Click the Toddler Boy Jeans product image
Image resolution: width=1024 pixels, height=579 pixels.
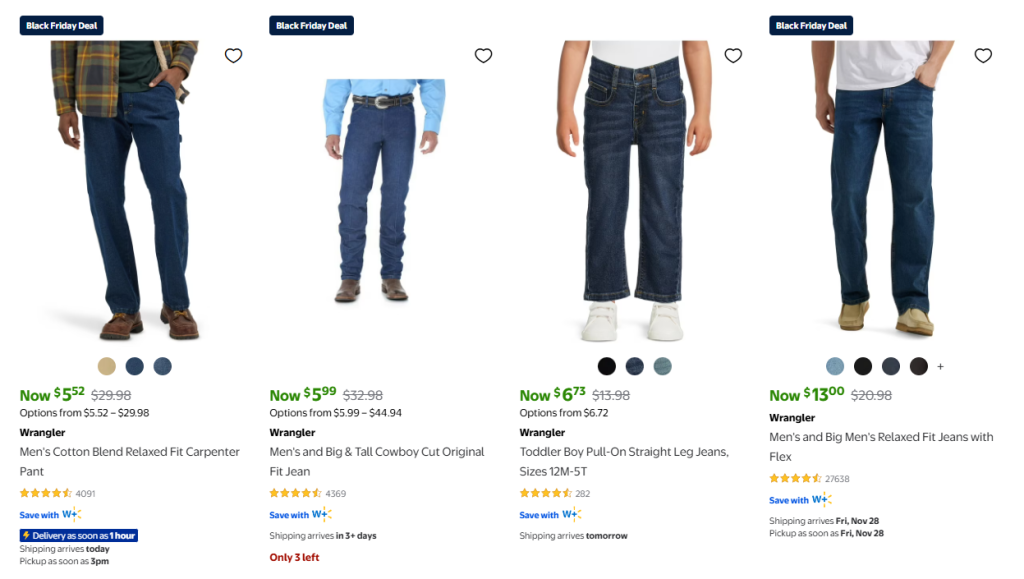tap(634, 190)
